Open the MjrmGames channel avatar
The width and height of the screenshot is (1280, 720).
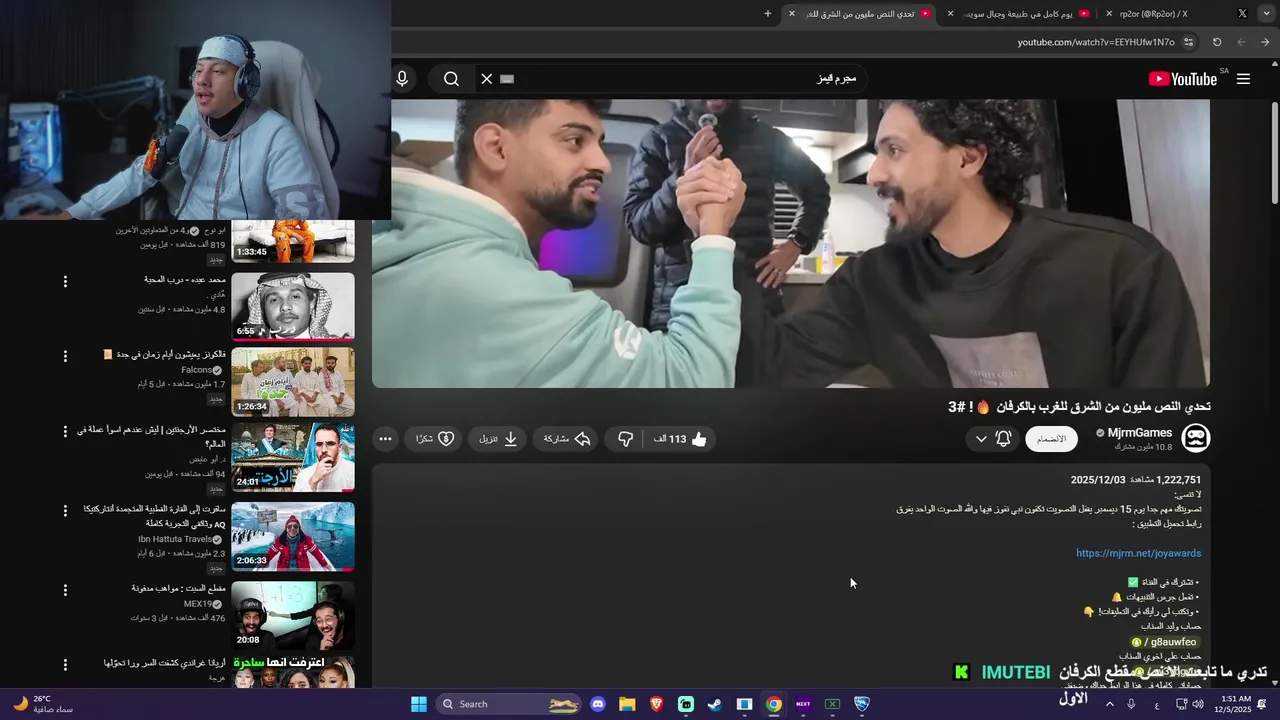point(1196,438)
